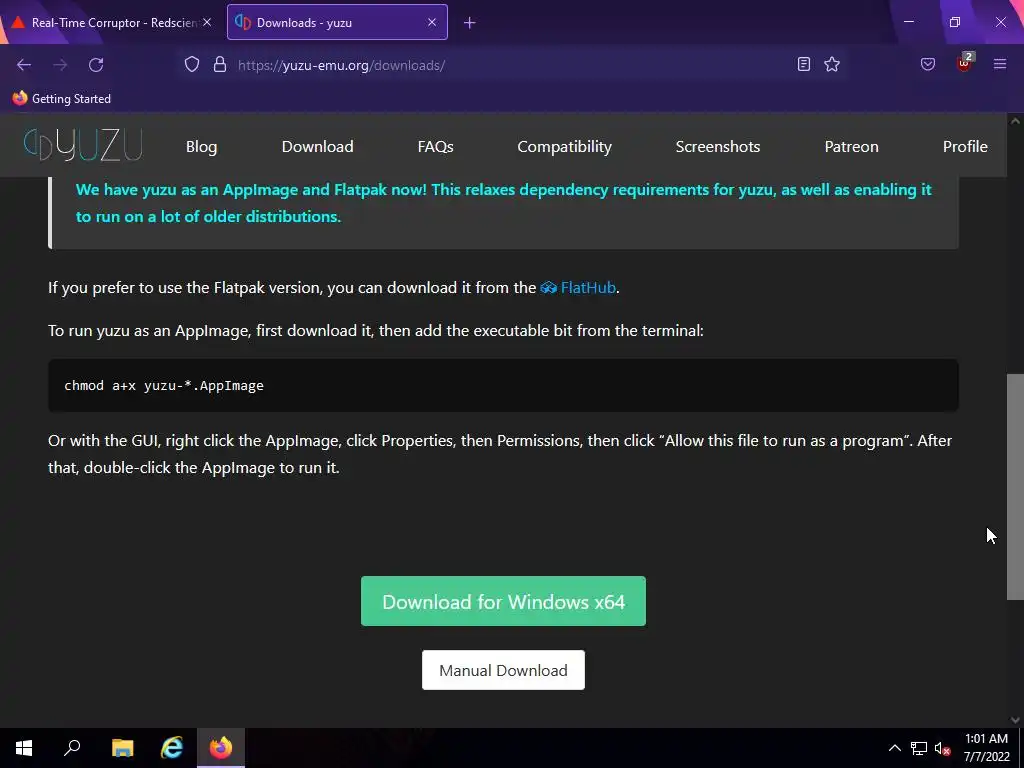Open the Compatibility navigation item

click(x=564, y=146)
